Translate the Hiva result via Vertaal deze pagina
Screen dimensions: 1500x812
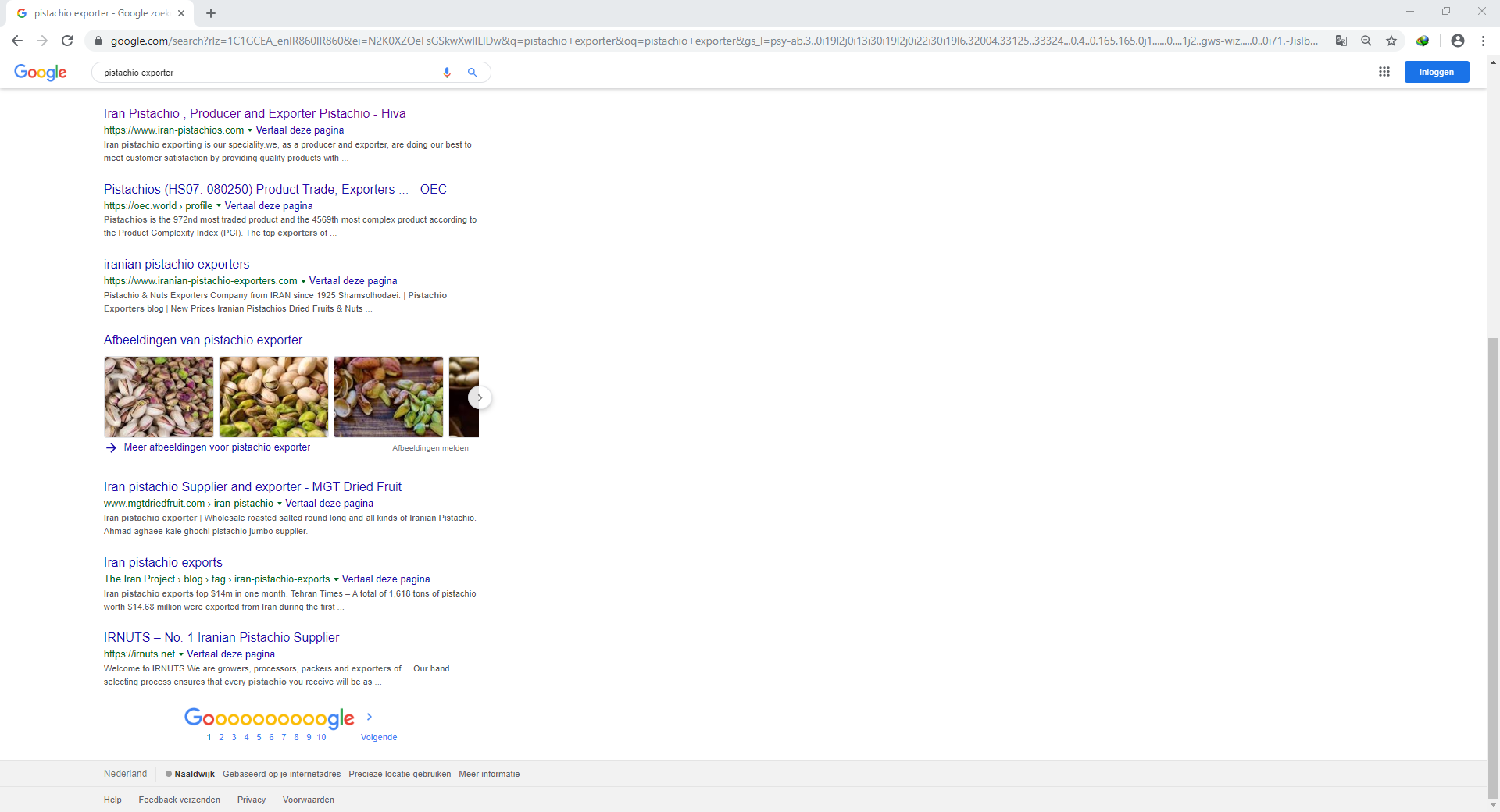point(300,130)
